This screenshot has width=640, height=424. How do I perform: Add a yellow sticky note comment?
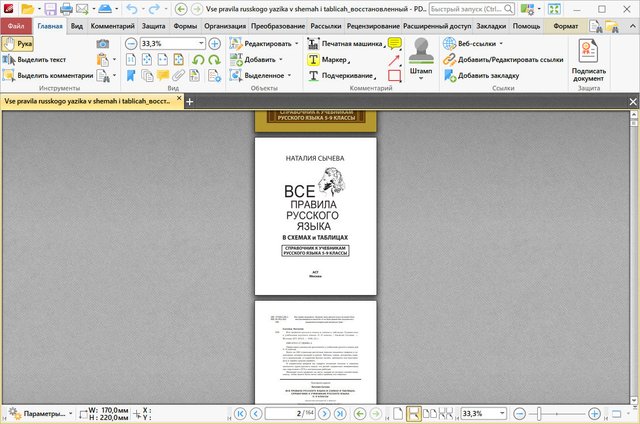point(395,44)
